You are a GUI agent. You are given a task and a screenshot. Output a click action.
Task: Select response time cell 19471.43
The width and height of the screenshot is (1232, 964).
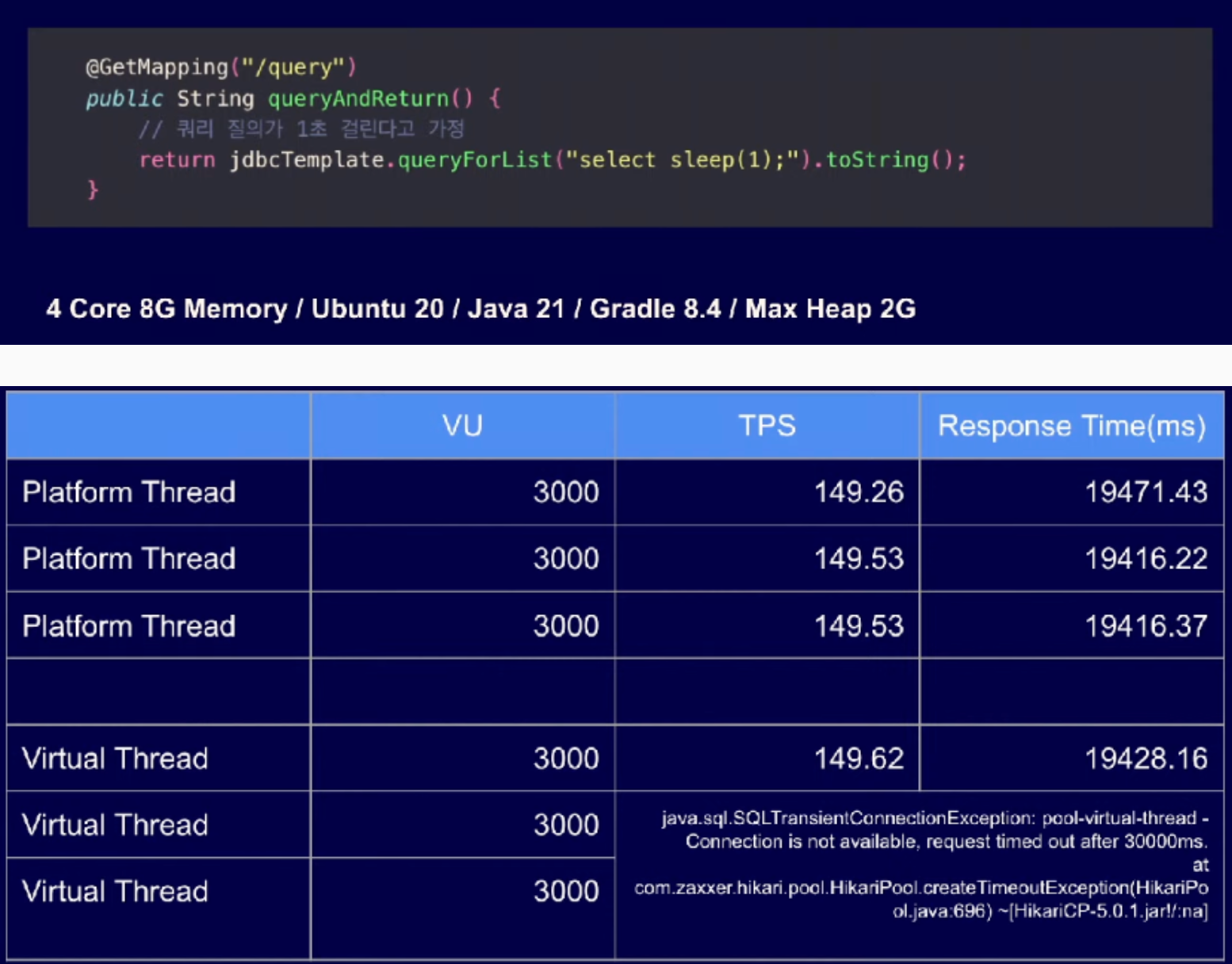point(1146,492)
